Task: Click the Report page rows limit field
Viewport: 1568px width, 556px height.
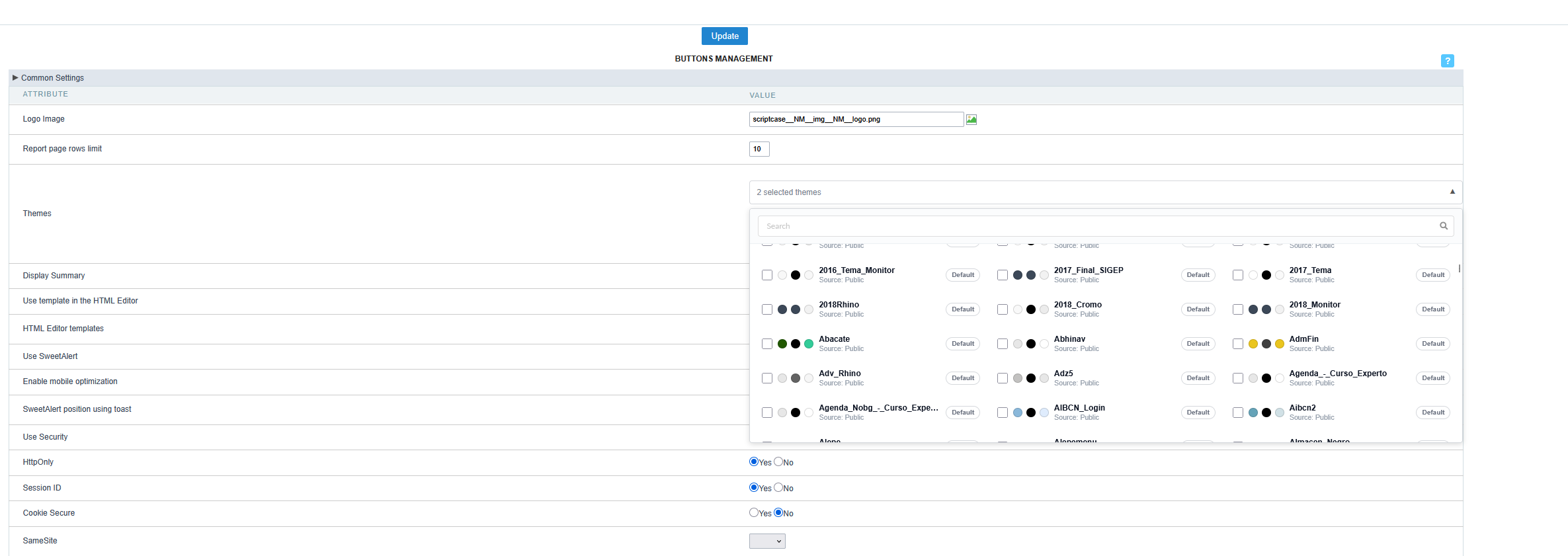Action: pos(759,149)
